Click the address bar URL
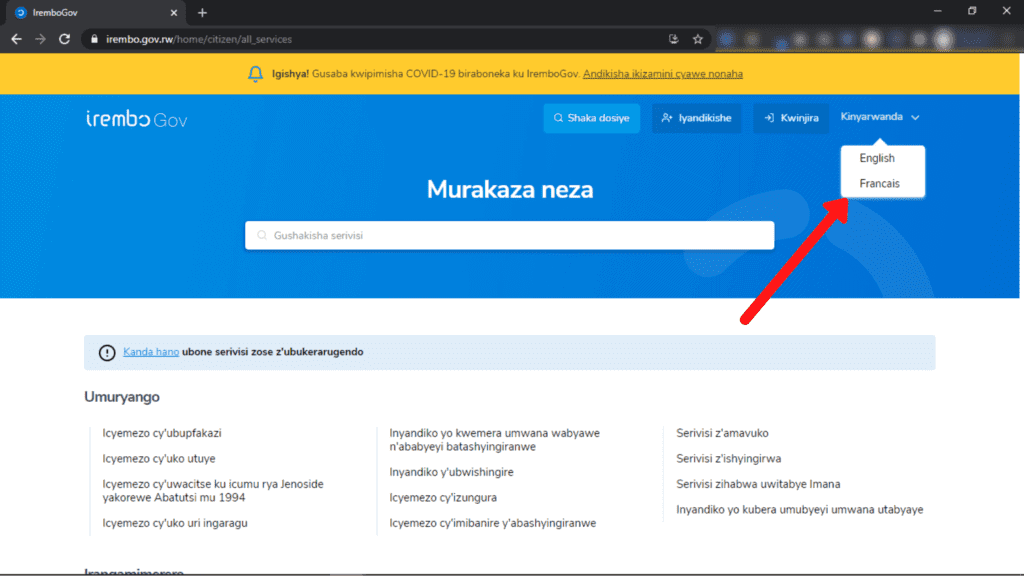 tap(199, 39)
